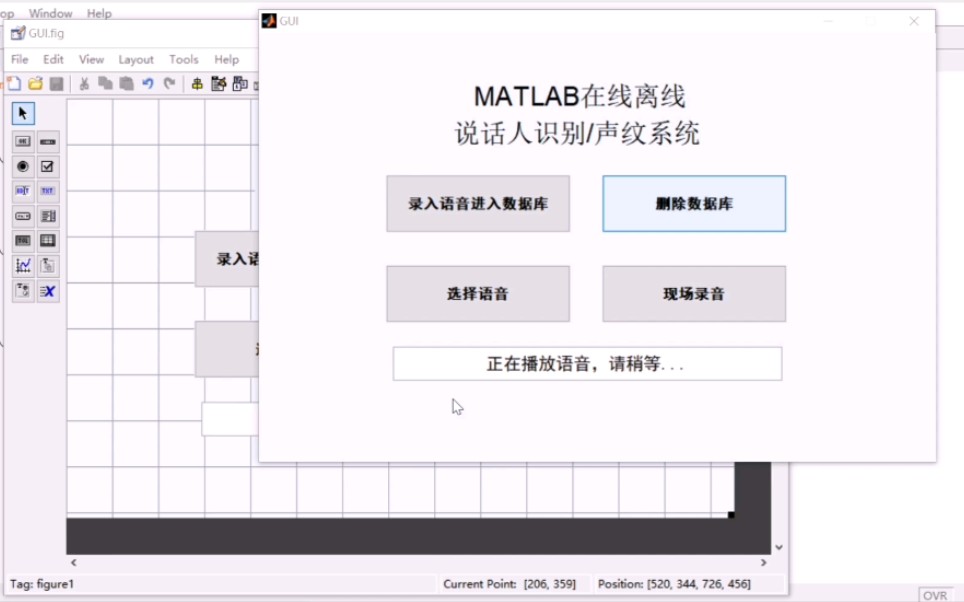The width and height of the screenshot is (964, 602).
Task: Select the Pop-up Menu component tool
Action: coord(22,215)
